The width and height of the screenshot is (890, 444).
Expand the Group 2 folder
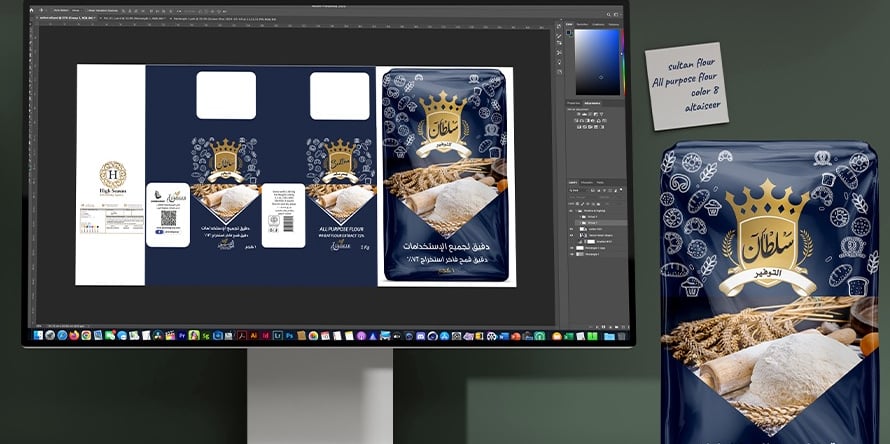tap(580, 217)
